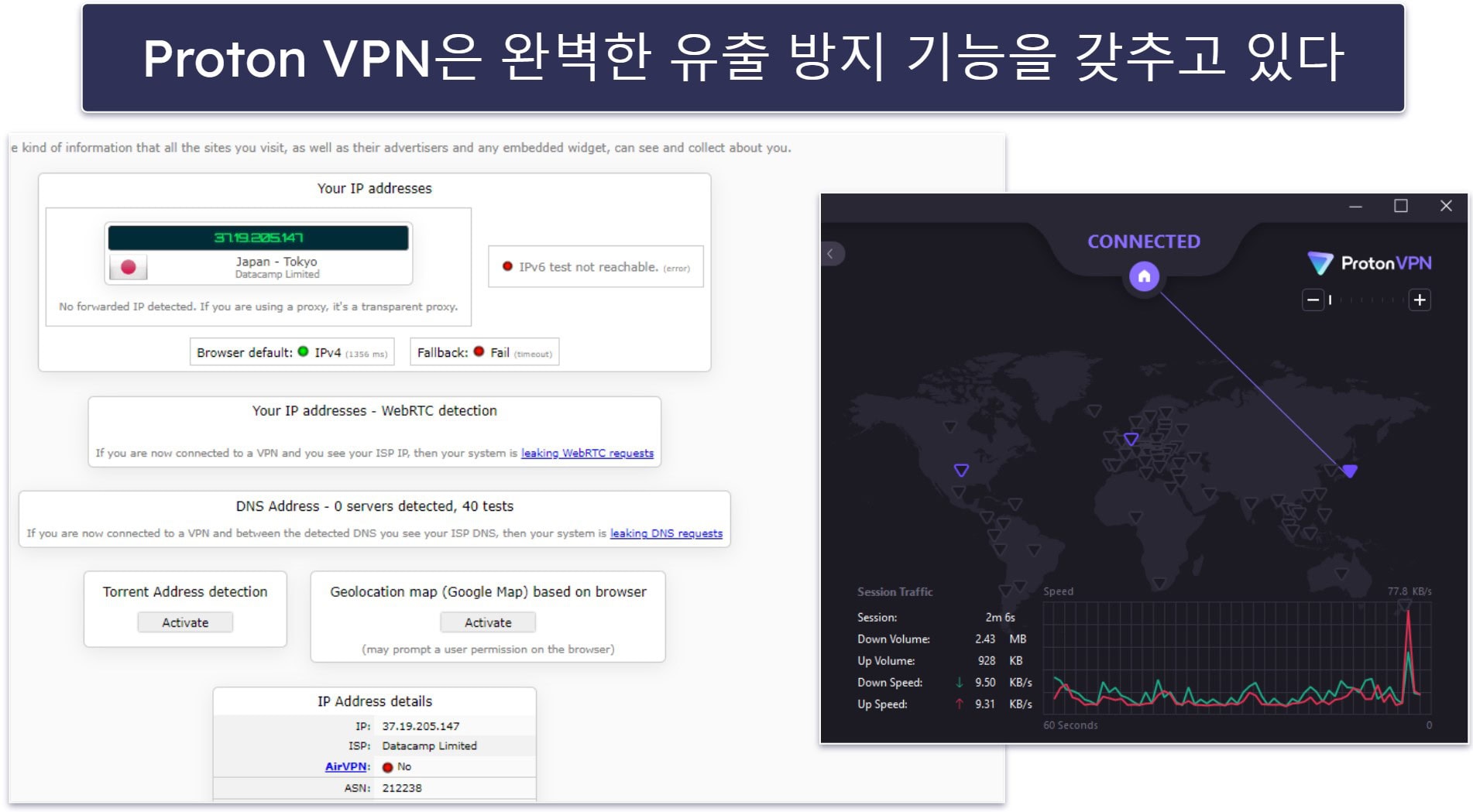Click the Up Speed arrow icon

tap(960, 704)
